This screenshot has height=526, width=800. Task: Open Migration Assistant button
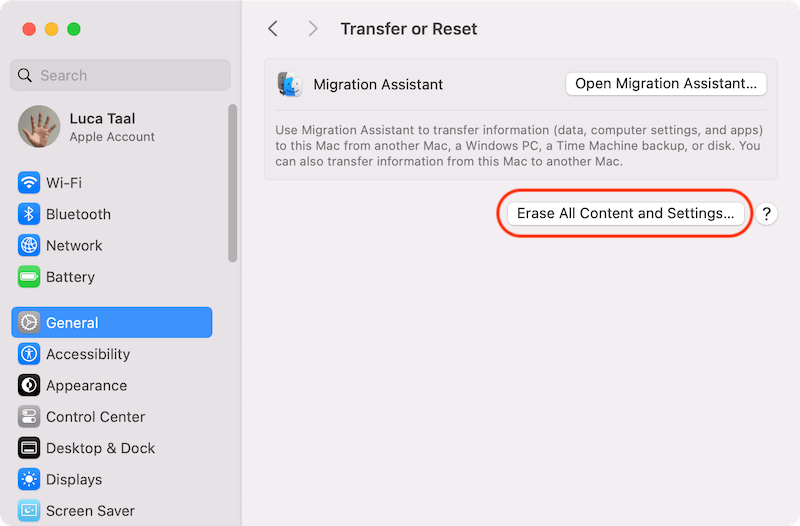coord(666,84)
